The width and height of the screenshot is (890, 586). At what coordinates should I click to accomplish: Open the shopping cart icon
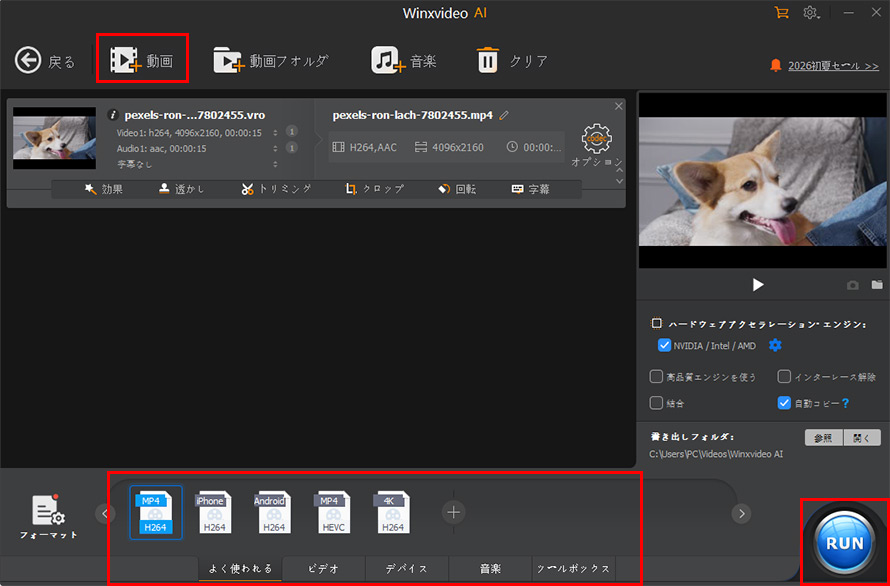pos(782,12)
